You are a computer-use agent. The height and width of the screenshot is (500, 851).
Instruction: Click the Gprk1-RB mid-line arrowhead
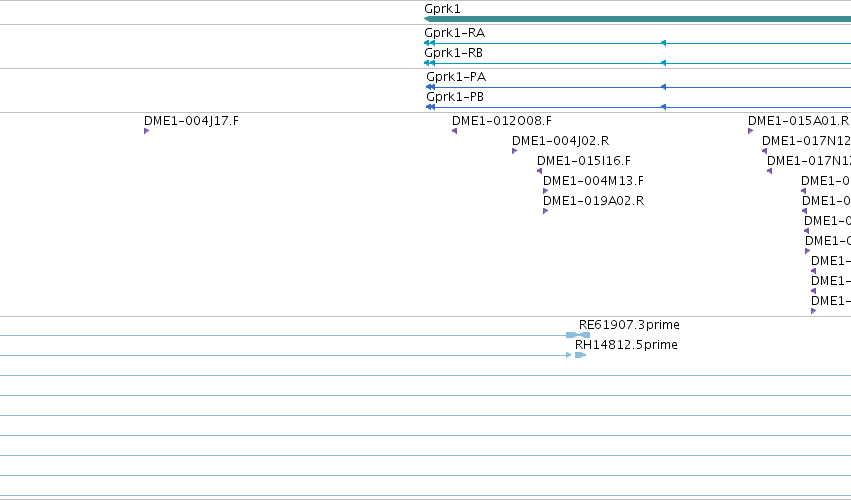point(663,63)
